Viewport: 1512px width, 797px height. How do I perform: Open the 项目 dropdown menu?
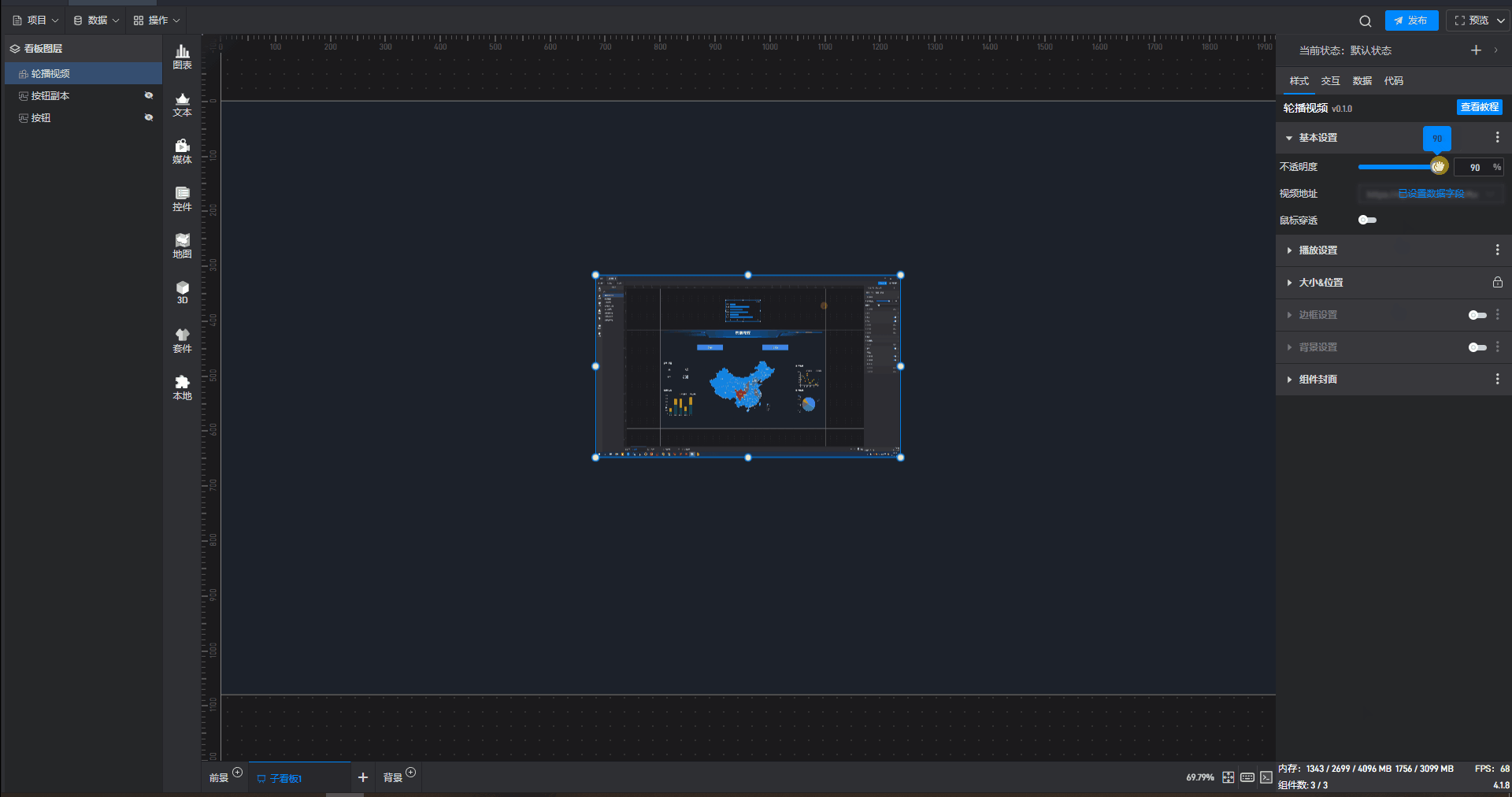click(36, 20)
